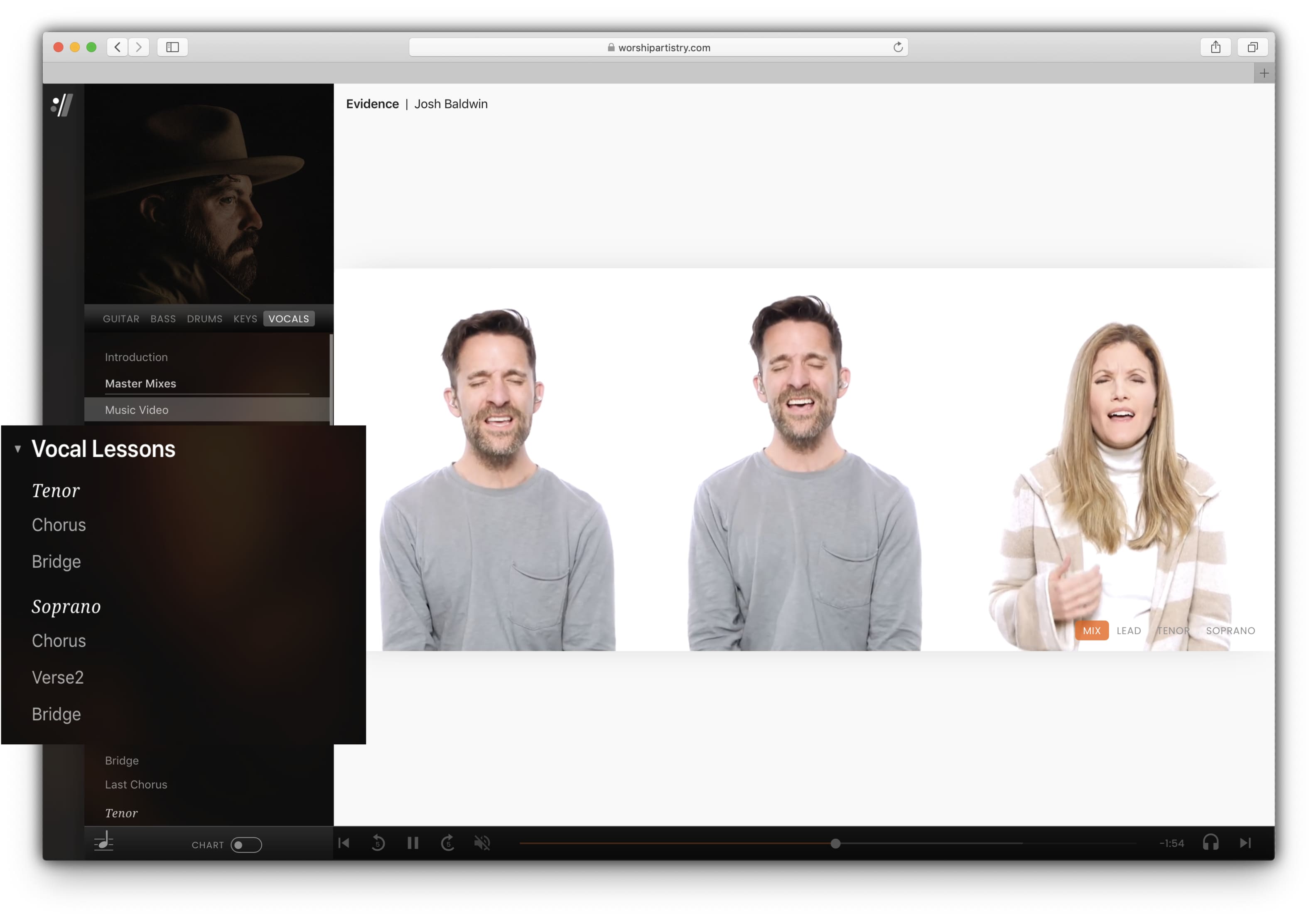
Task: Switch audio to the LEAD vocal mix
Action: click(1129, 631)
